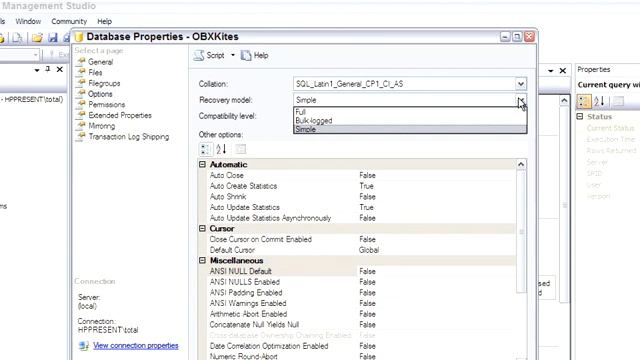Open the Community menu
The height and width of the screenshot is (360, 640).
coord(69,21)
